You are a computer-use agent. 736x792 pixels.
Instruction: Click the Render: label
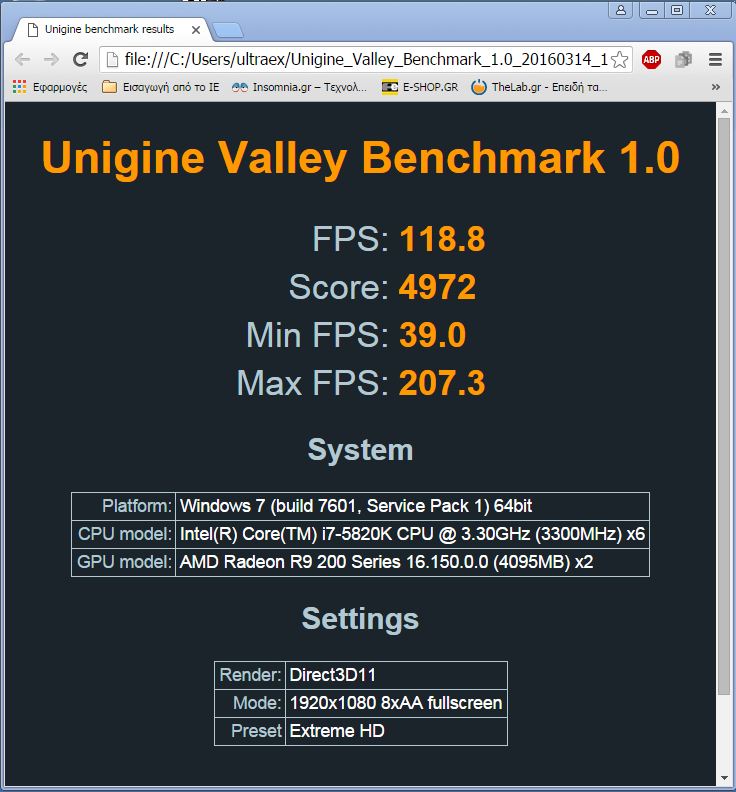[x=251, y=675]
